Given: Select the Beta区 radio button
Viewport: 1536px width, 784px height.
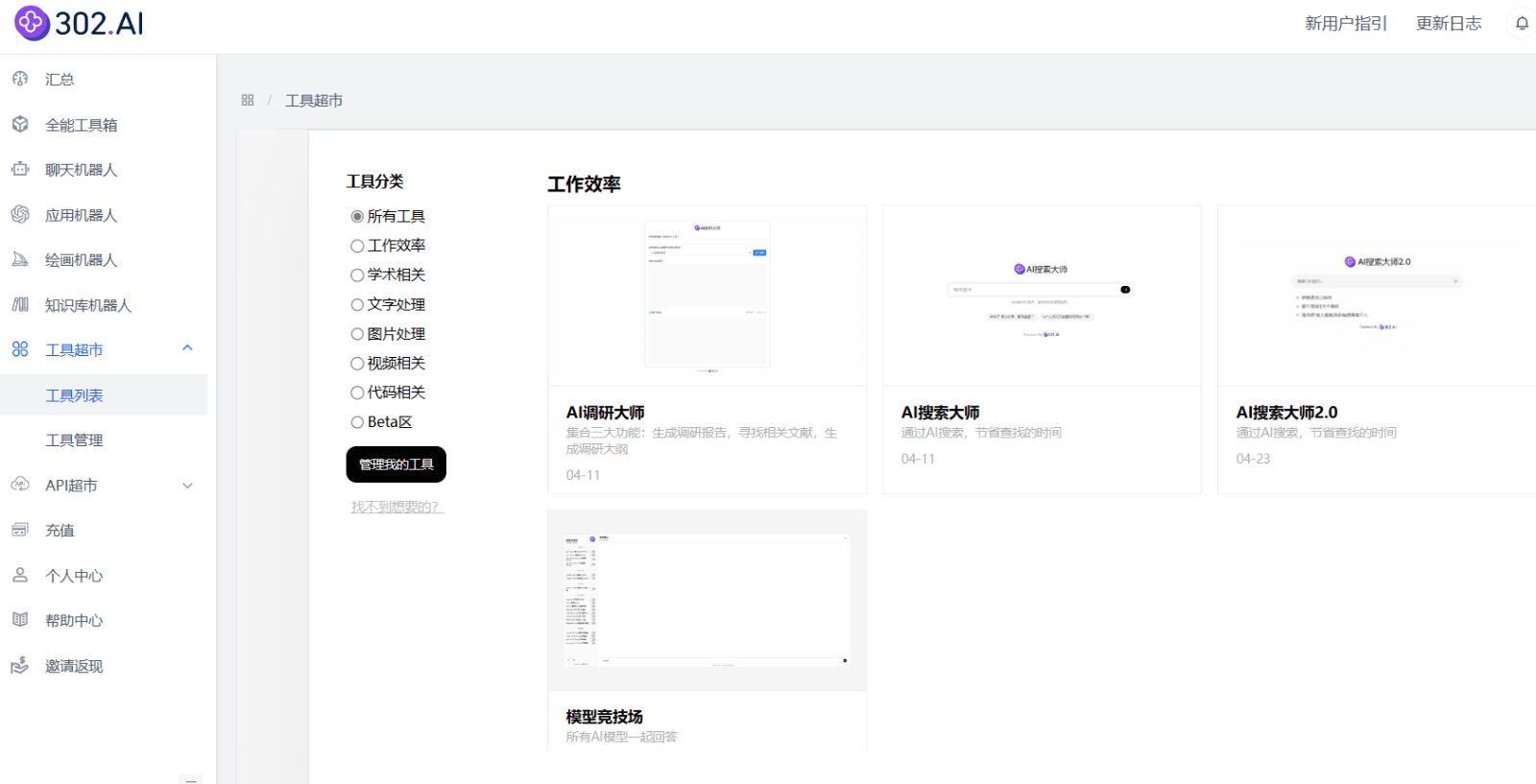Looking at the screenshot, I should [x=357, y=422].
